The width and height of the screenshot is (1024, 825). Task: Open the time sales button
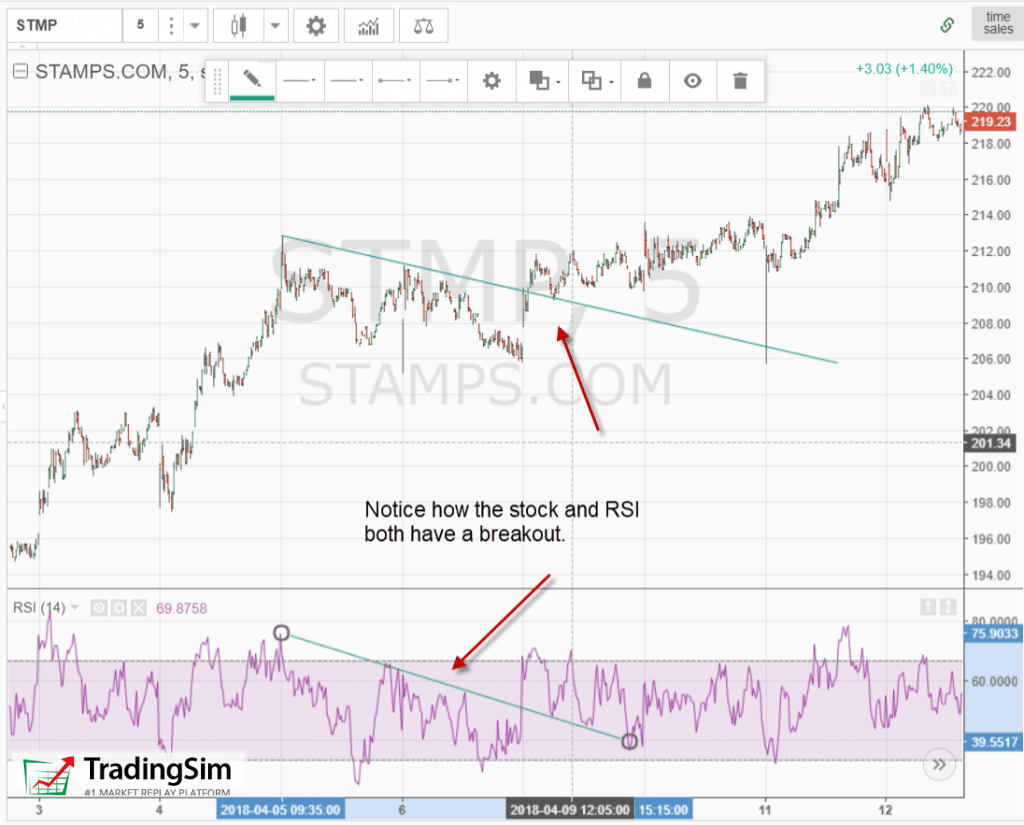click(998, 24)
